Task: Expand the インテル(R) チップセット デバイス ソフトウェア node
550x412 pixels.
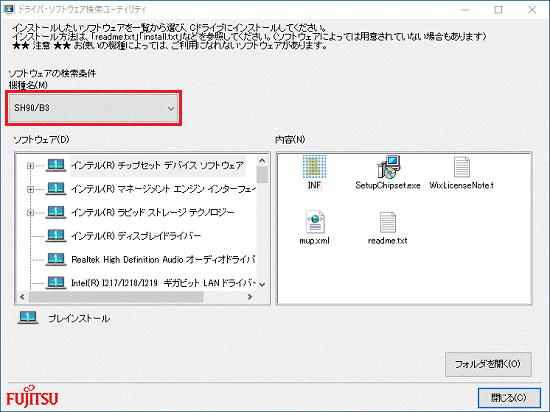Action: (31, 166)
